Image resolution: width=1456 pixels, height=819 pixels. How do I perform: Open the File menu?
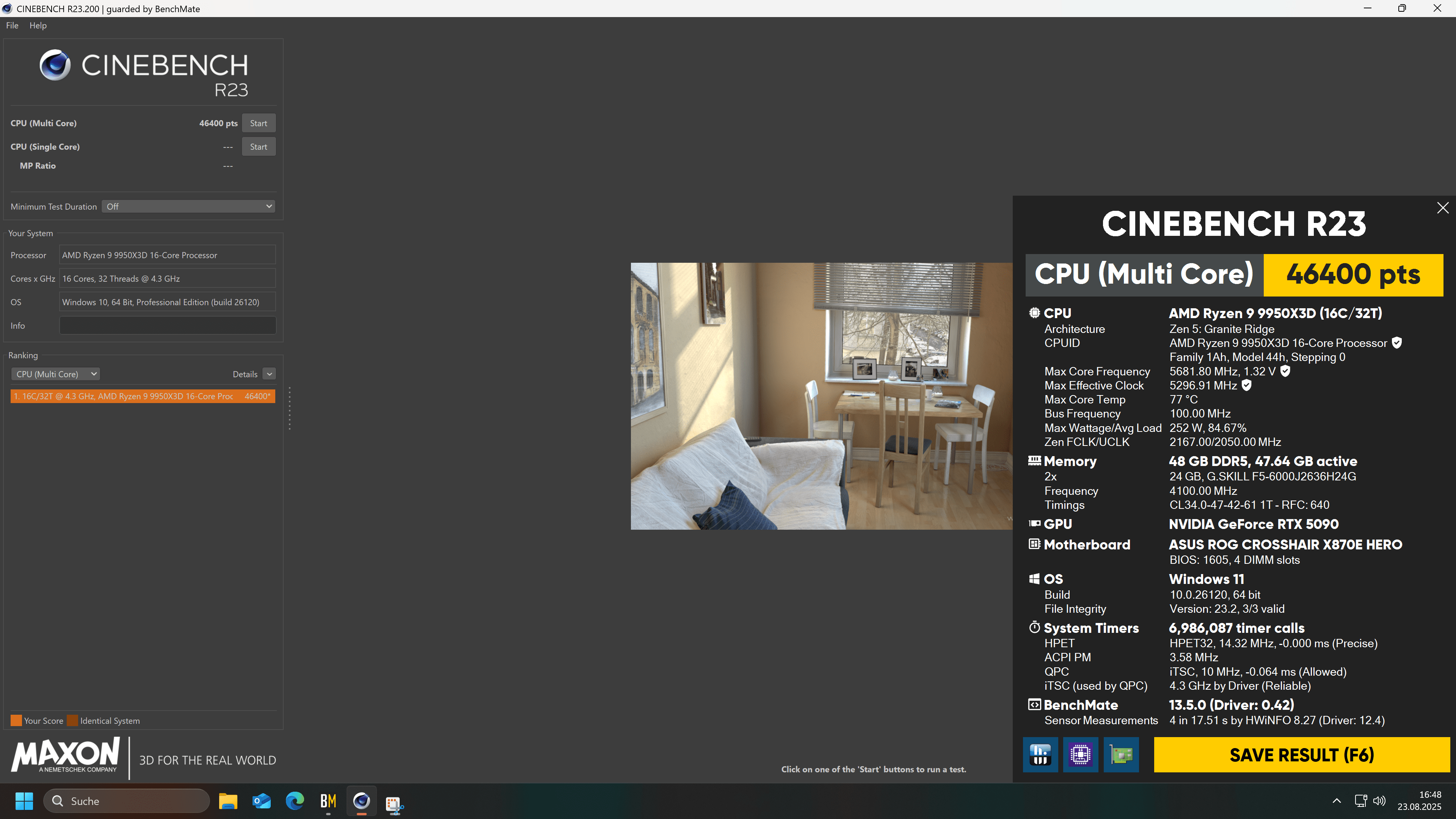[x=12, y=25]
